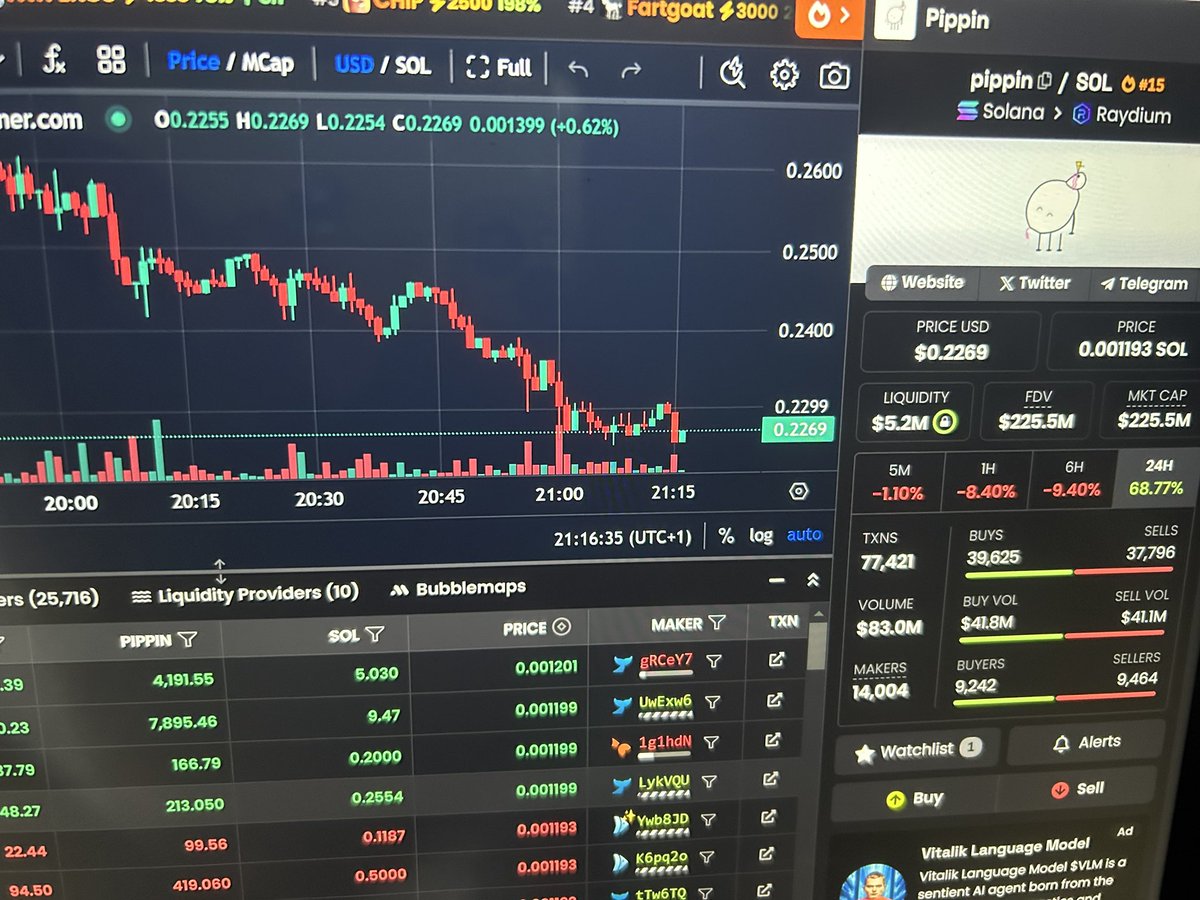This screenshot has width=1200, height=900.
Task: Toggle auto scale on chart
Action: [804, 535]
